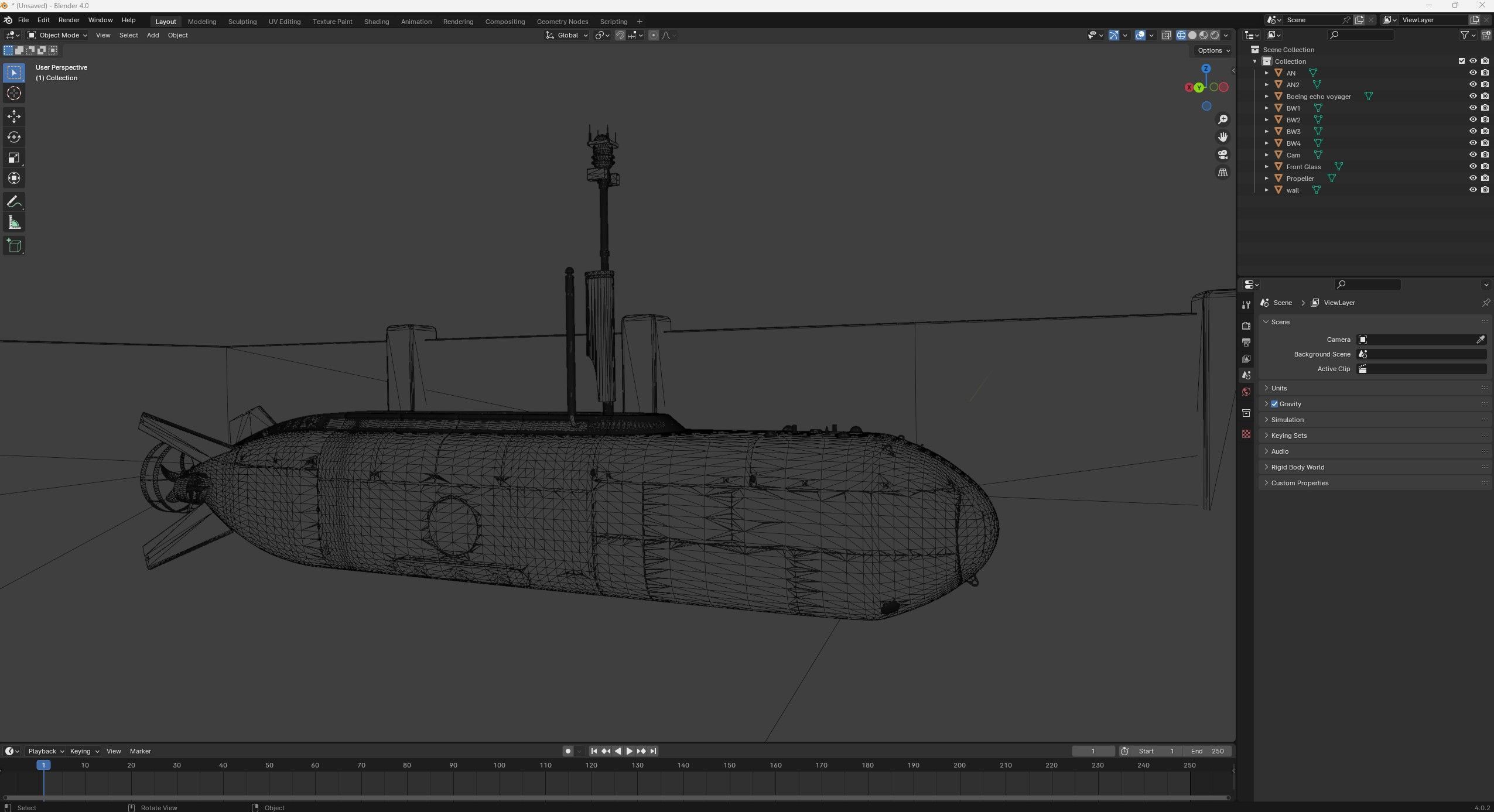The height and width of the screenshot is (812, 1494).
Task: Click the End frame 250 field
Action: pyautogui.click(x=1208, y=751)
